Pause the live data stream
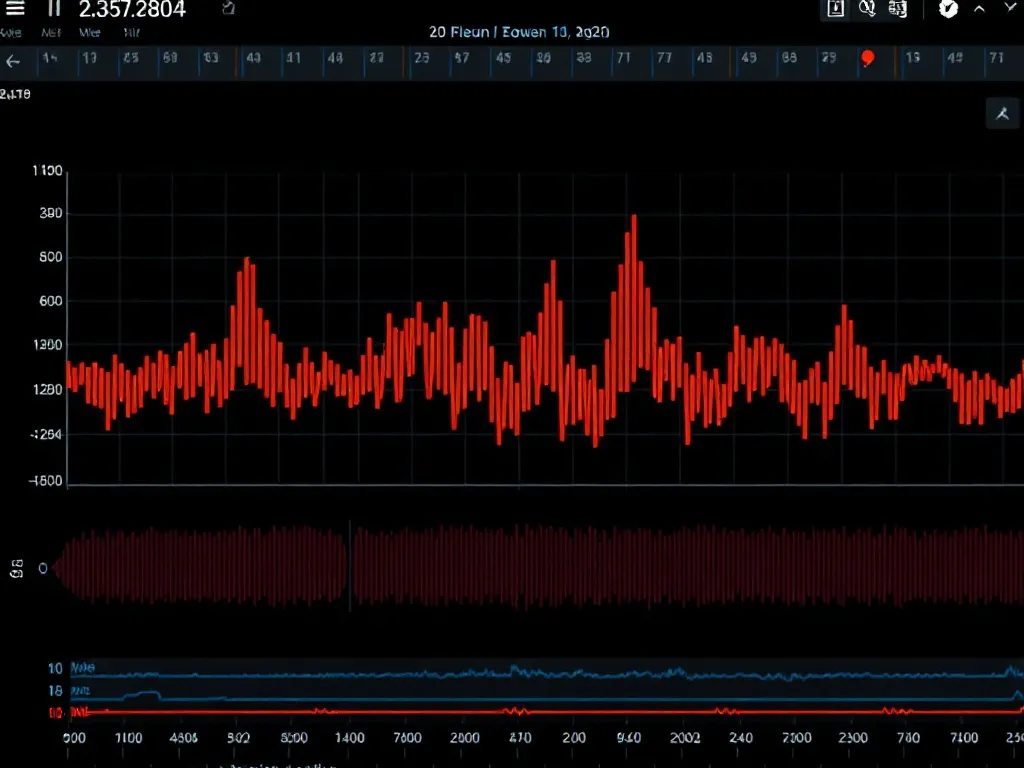The height and width of the screenshot is (768, 1024). coord(54,8)
